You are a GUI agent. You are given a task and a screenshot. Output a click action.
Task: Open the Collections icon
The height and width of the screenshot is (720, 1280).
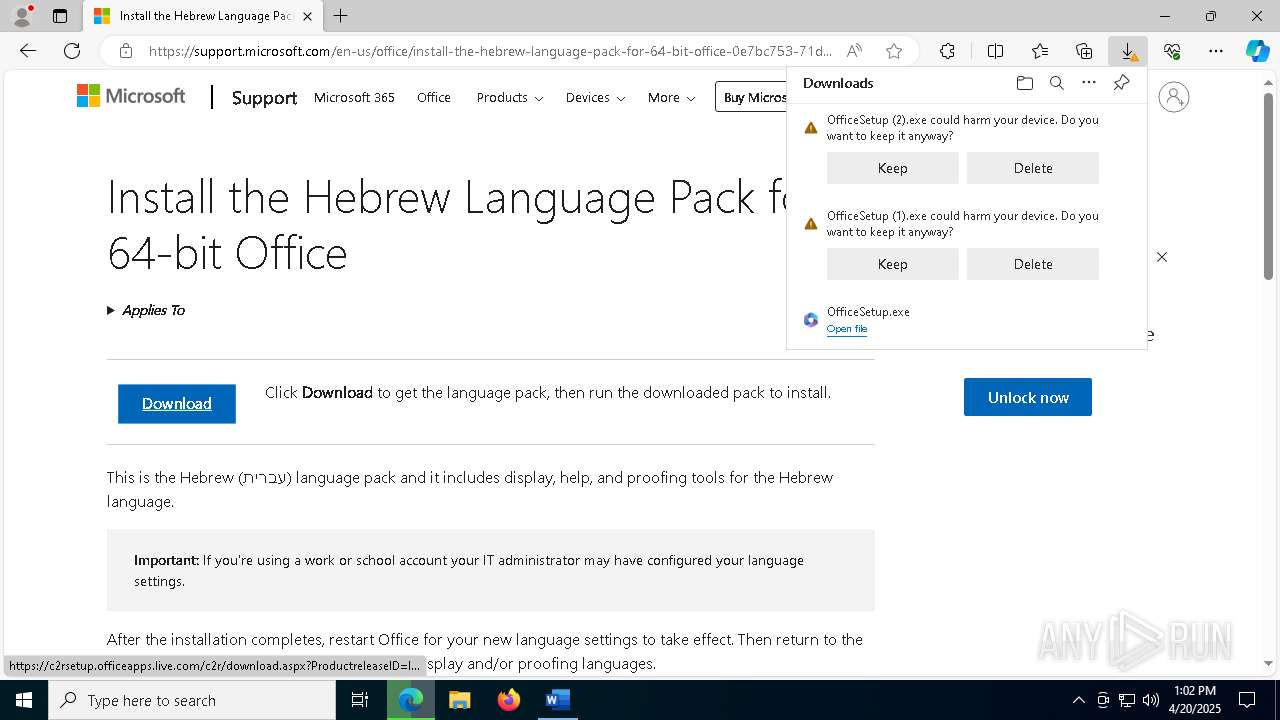click(x=1084, y=51)
